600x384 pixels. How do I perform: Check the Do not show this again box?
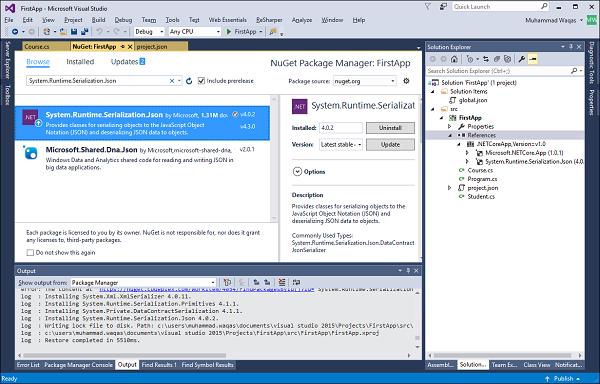pyautogui.click(x=30, y=252)
